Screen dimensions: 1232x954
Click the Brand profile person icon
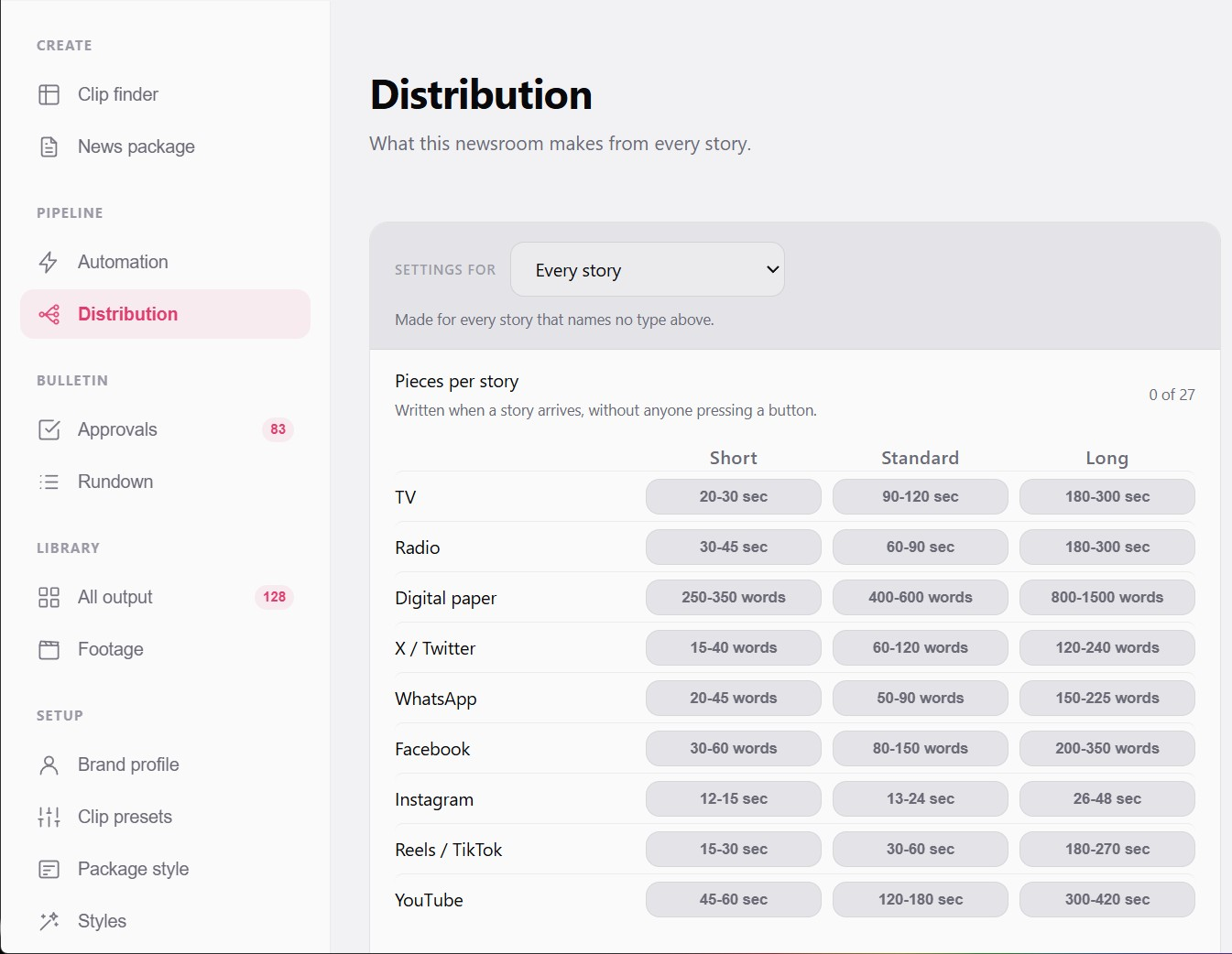click(x=49, y=764)
